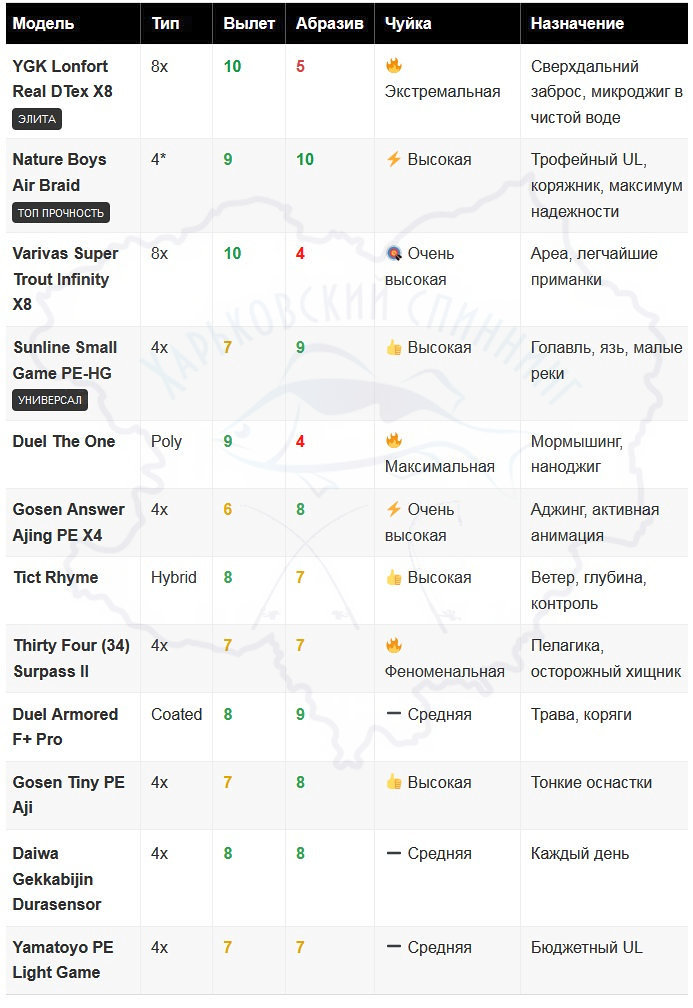This screenshot has width=693, height=1008.
Task: Click the fire icon in the Duel The One row
Action: (x=394, y=441)
